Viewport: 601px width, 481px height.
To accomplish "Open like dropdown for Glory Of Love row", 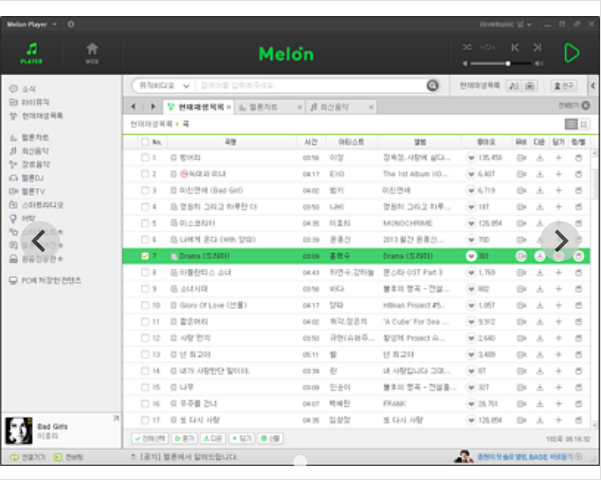I will [471, 305].
